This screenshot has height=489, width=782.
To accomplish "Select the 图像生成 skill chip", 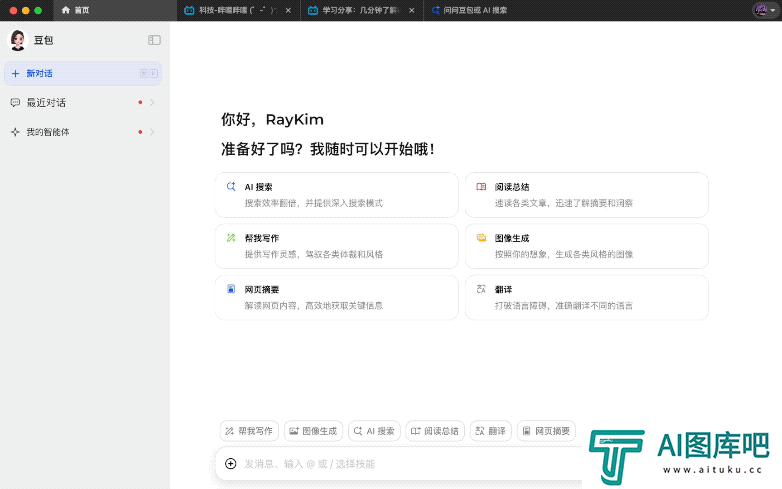I will [x=313, y=431].
